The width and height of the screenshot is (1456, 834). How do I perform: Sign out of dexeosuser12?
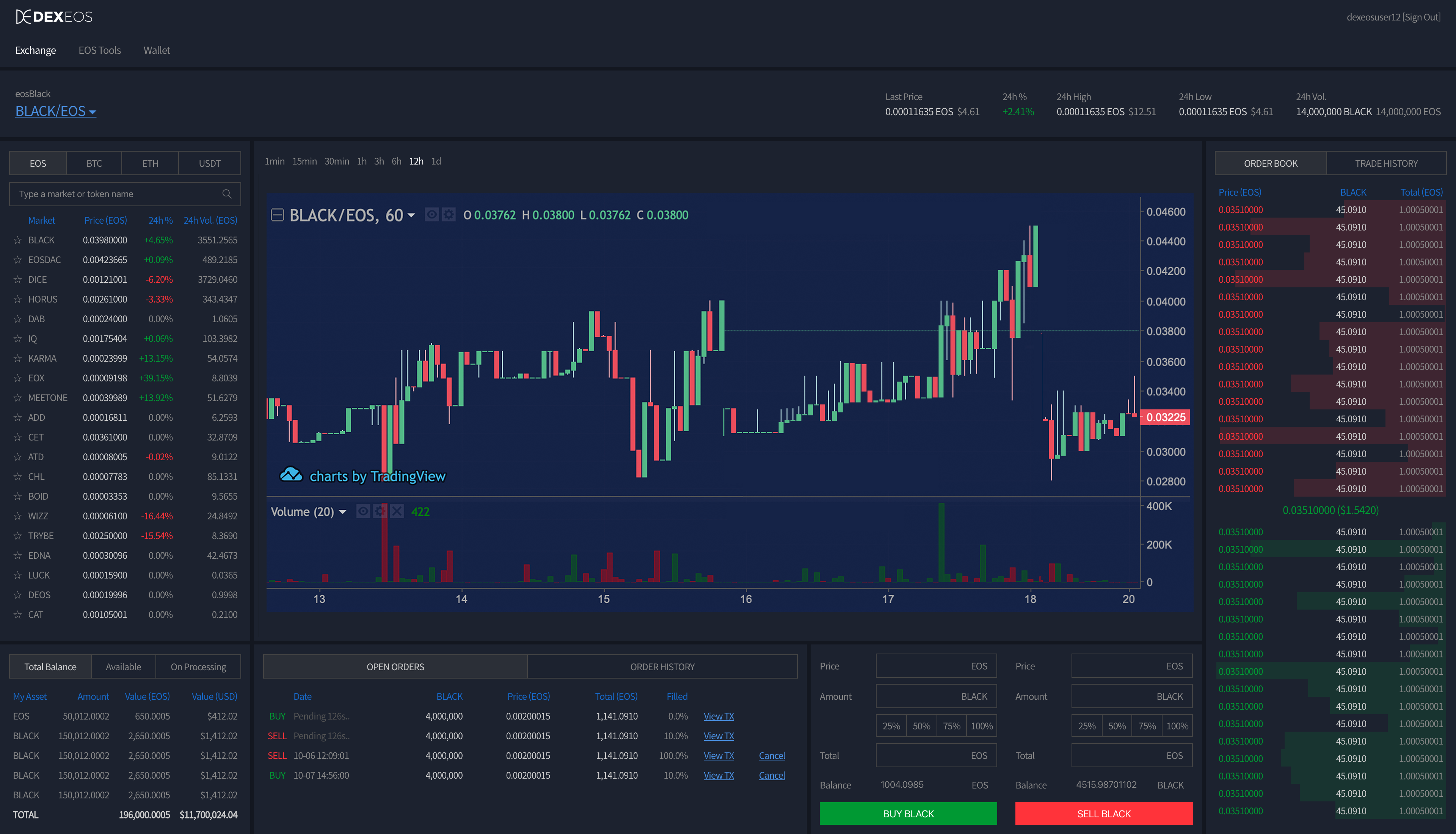[1421, 17]
